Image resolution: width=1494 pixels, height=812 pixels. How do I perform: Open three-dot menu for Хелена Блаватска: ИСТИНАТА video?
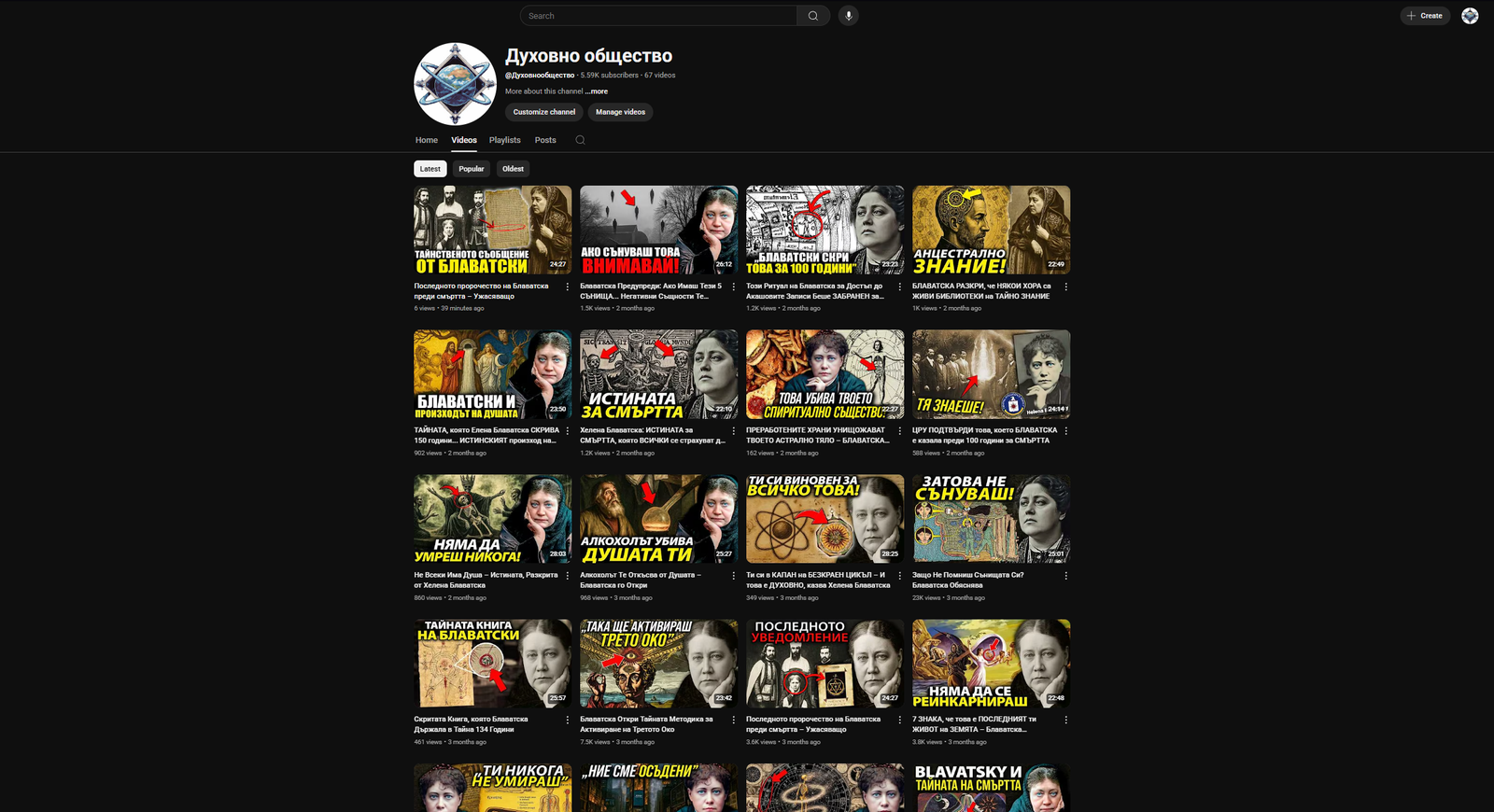pos(733,431)
